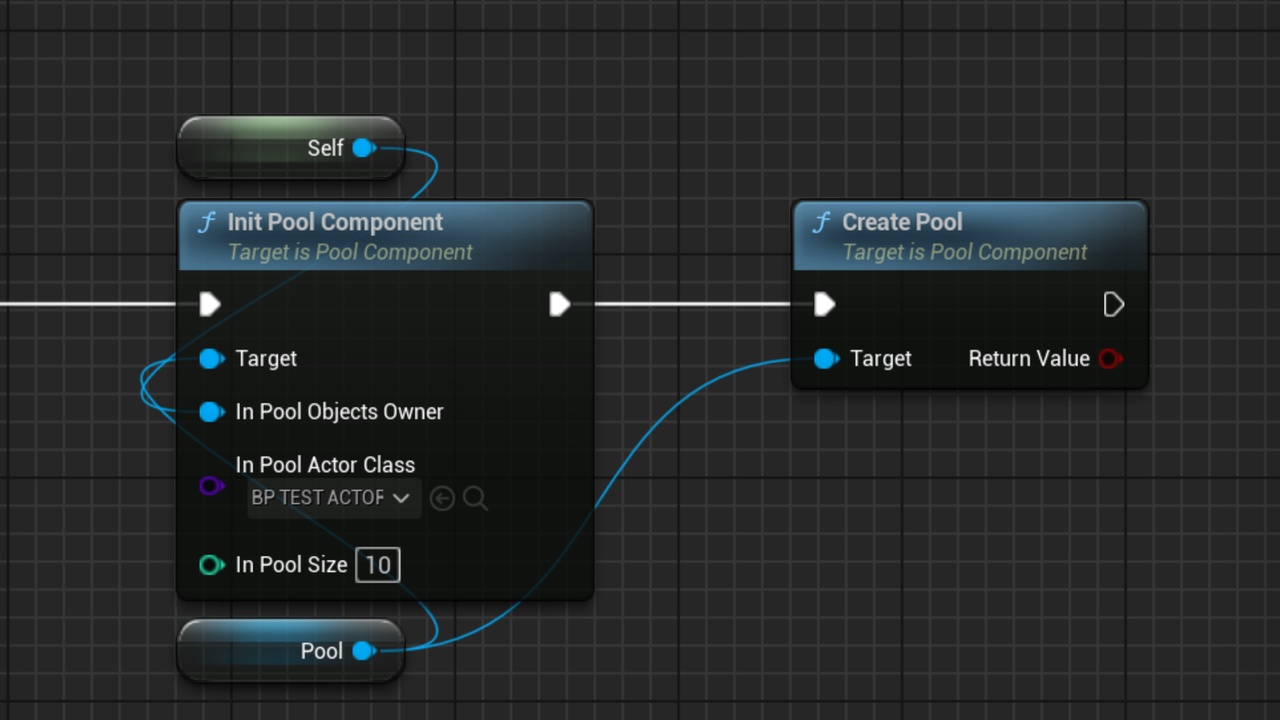Screen dimensions: 1280x720
Task: Click the Pool variable node output pin
Action: coord(364,651)
